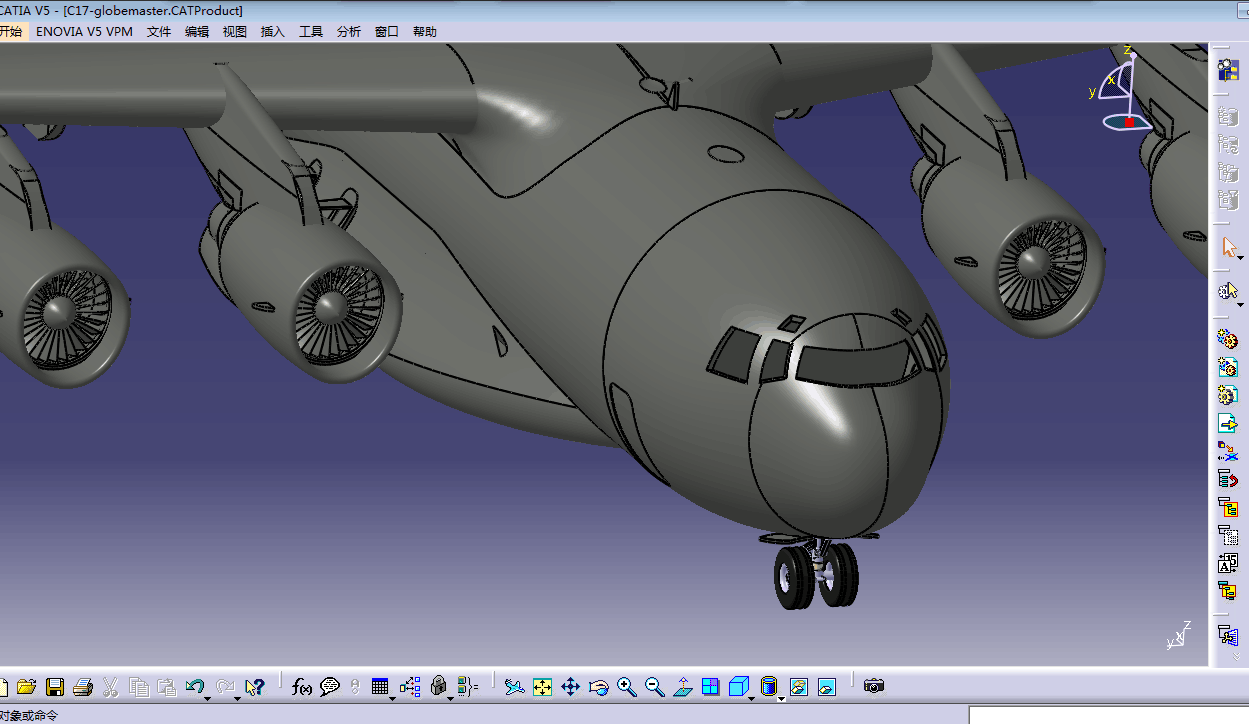Toggle the multi-view layout icon
This screenshot has width=1249, height=724.
pyautogui.click(x=711, y=687)
